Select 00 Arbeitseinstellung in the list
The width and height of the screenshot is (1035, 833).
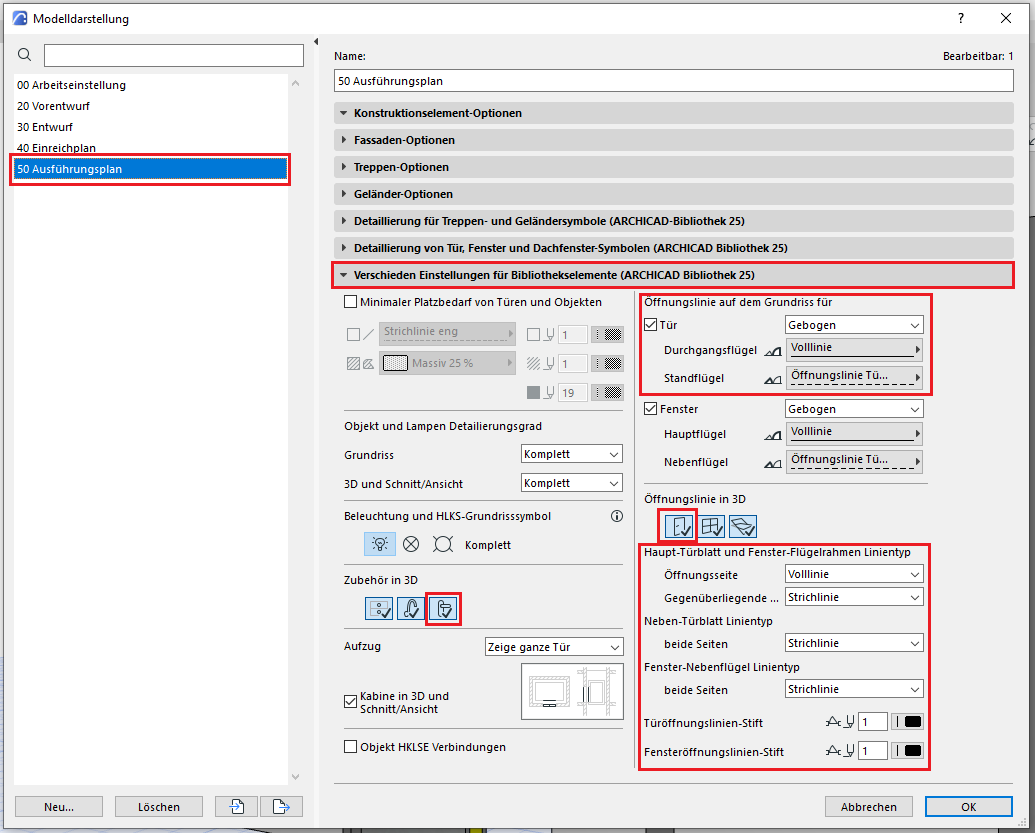point(71,85)
